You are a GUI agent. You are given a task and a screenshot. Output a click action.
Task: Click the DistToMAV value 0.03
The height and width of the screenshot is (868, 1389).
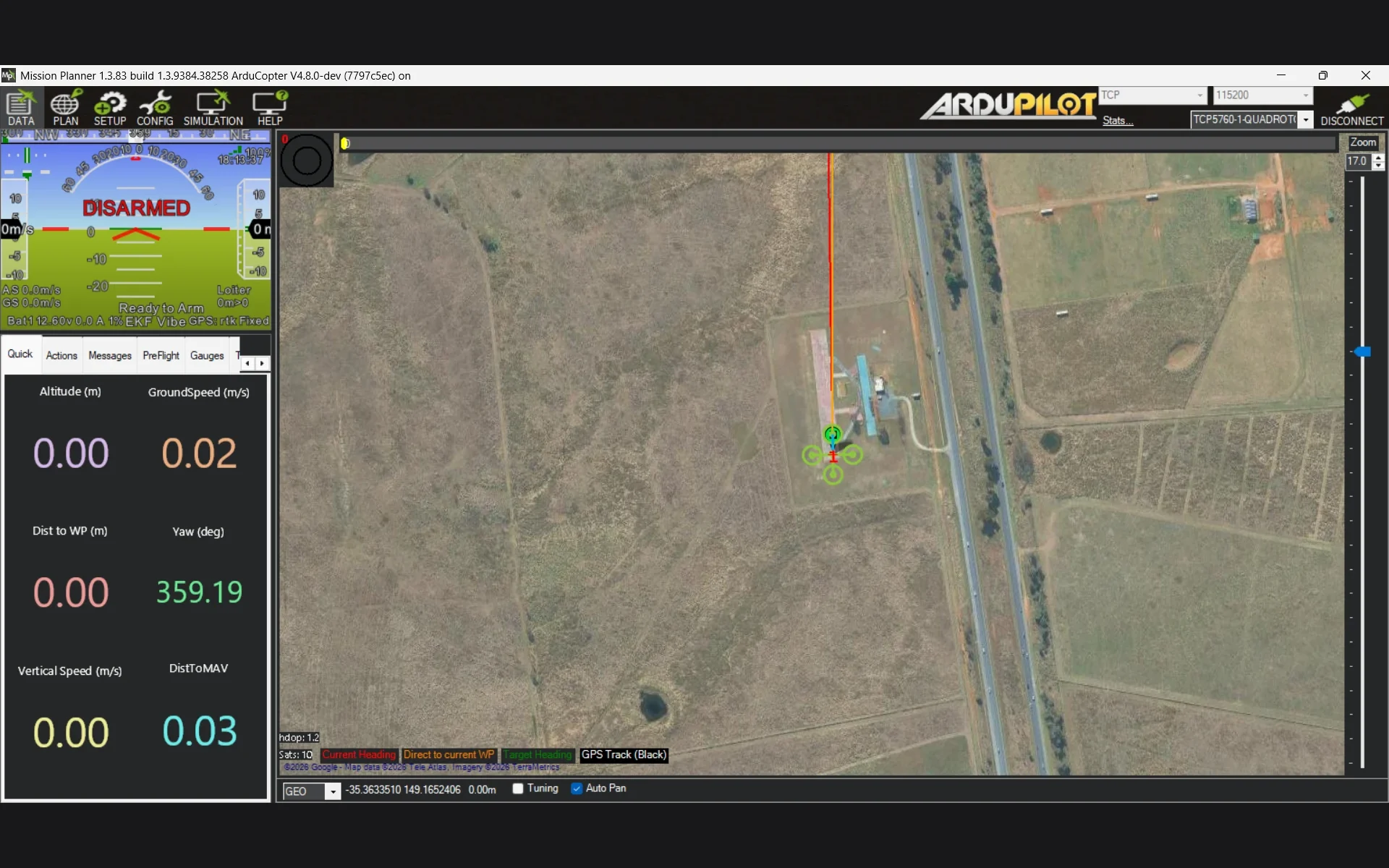pos(199,731)
